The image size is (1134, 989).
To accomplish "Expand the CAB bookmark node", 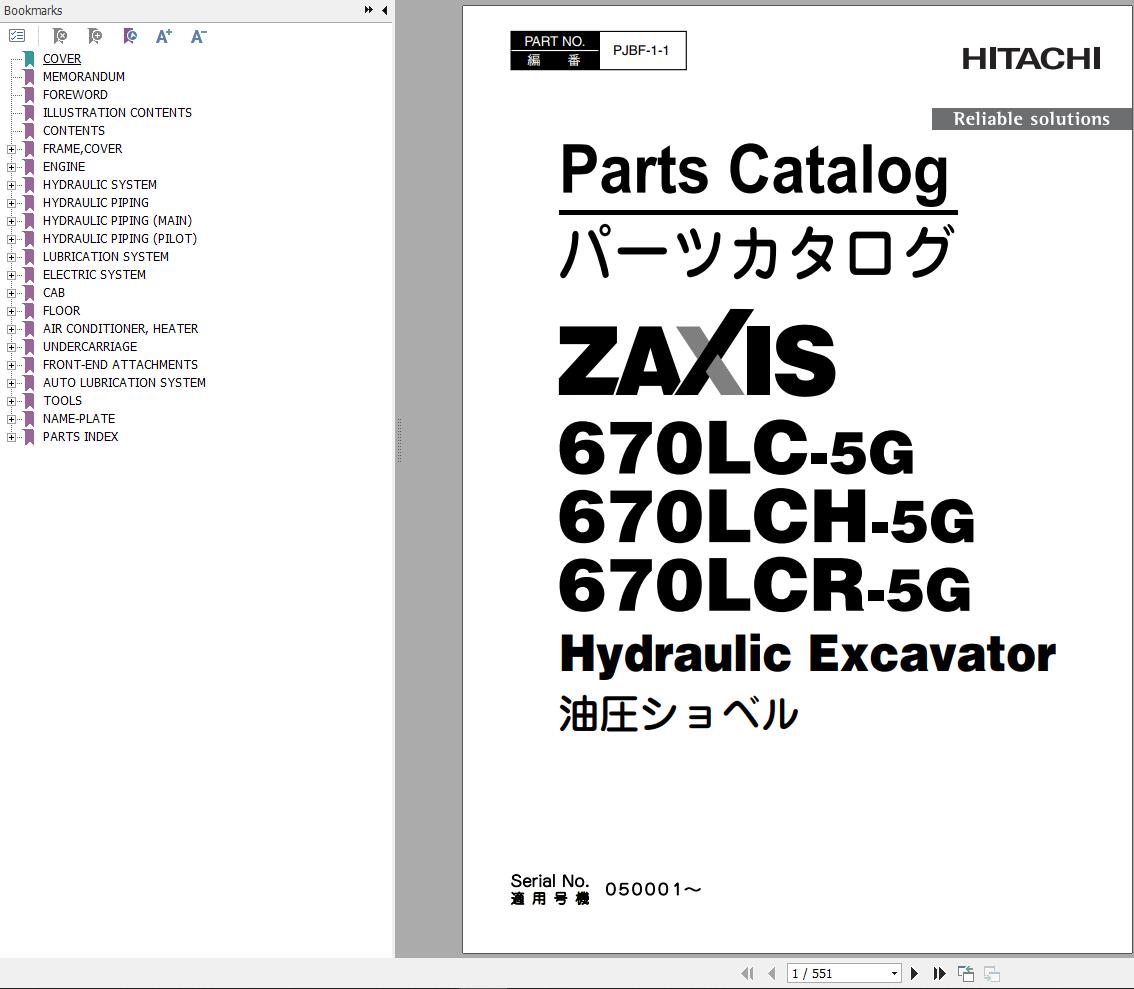I will pyautogui.click(x=11, y=294).
